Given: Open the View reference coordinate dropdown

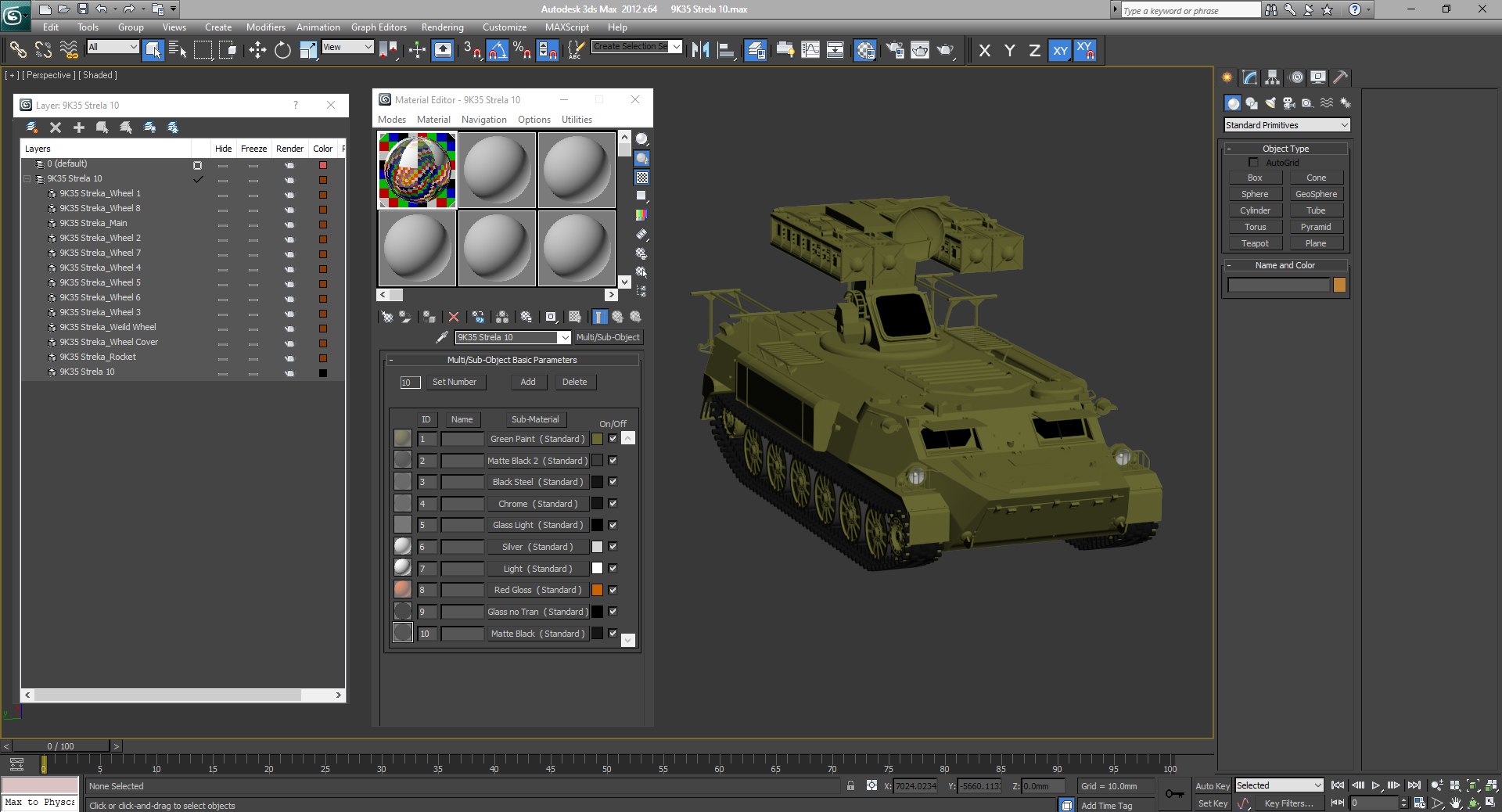Looking at the screenshot, I should click(x=347, y=47).
